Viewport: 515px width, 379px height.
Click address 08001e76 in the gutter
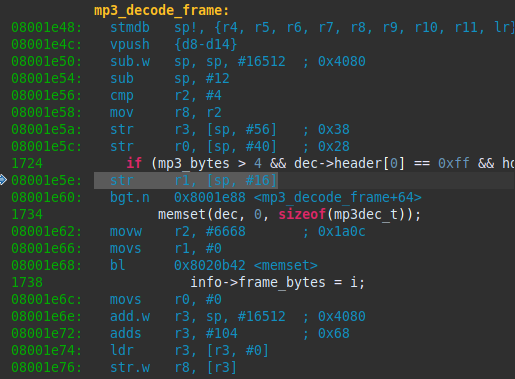click(x=47, y=367)
